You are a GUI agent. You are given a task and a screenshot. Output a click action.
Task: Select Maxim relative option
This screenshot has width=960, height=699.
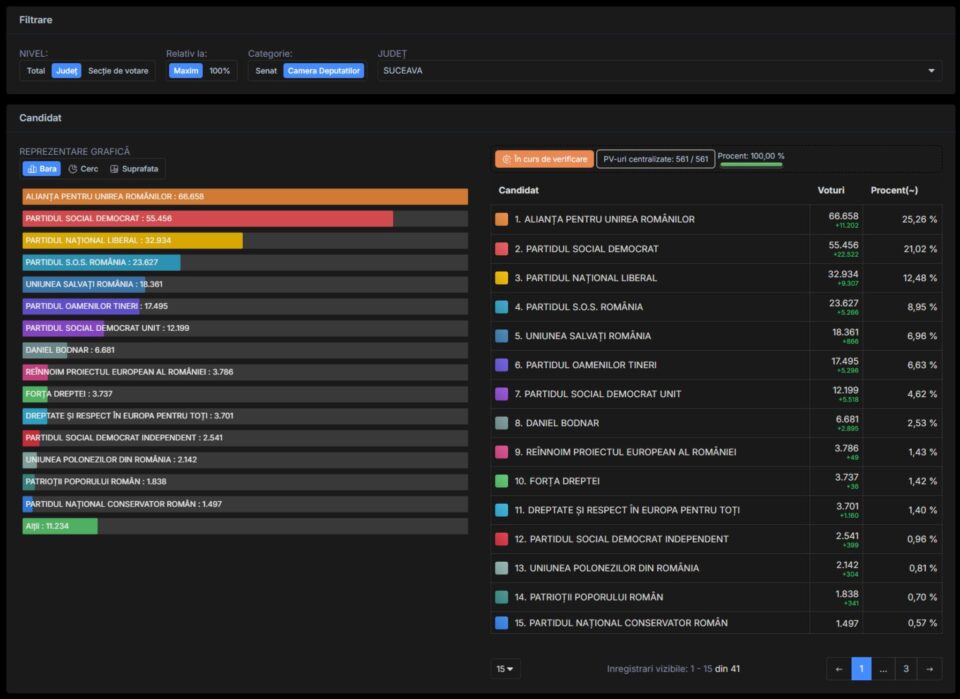[186, 71]
